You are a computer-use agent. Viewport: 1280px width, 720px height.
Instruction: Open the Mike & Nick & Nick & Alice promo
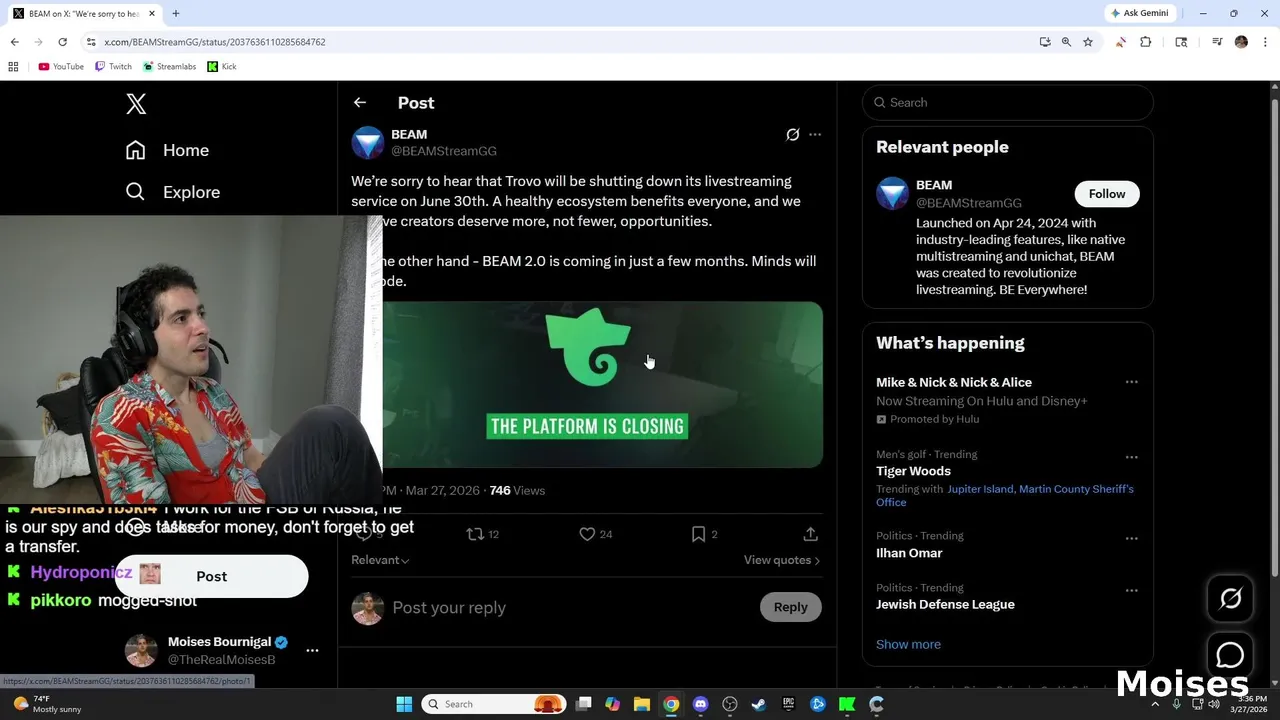[954, 382]
